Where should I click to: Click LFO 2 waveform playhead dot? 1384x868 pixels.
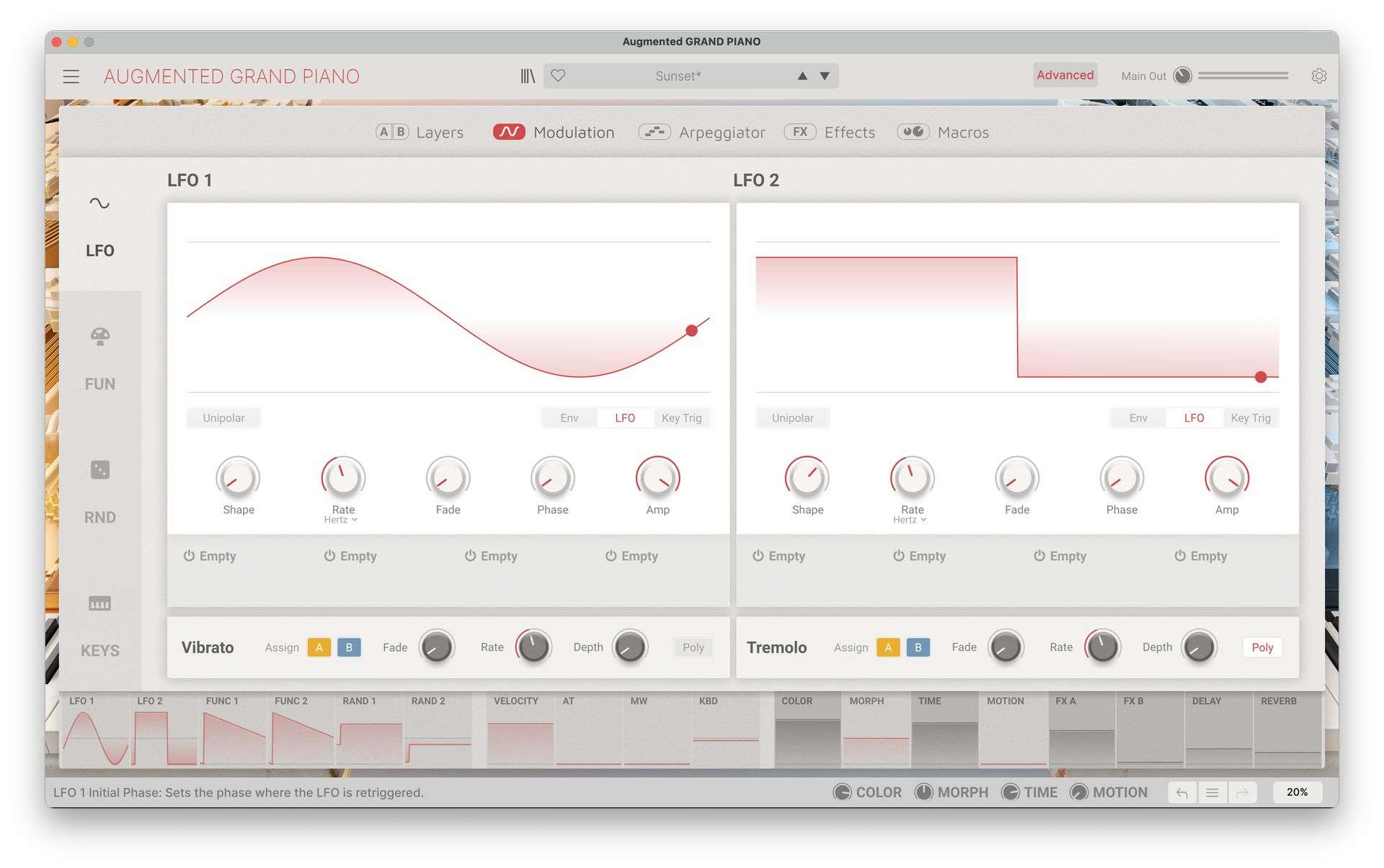click(x=1261, y=377)
